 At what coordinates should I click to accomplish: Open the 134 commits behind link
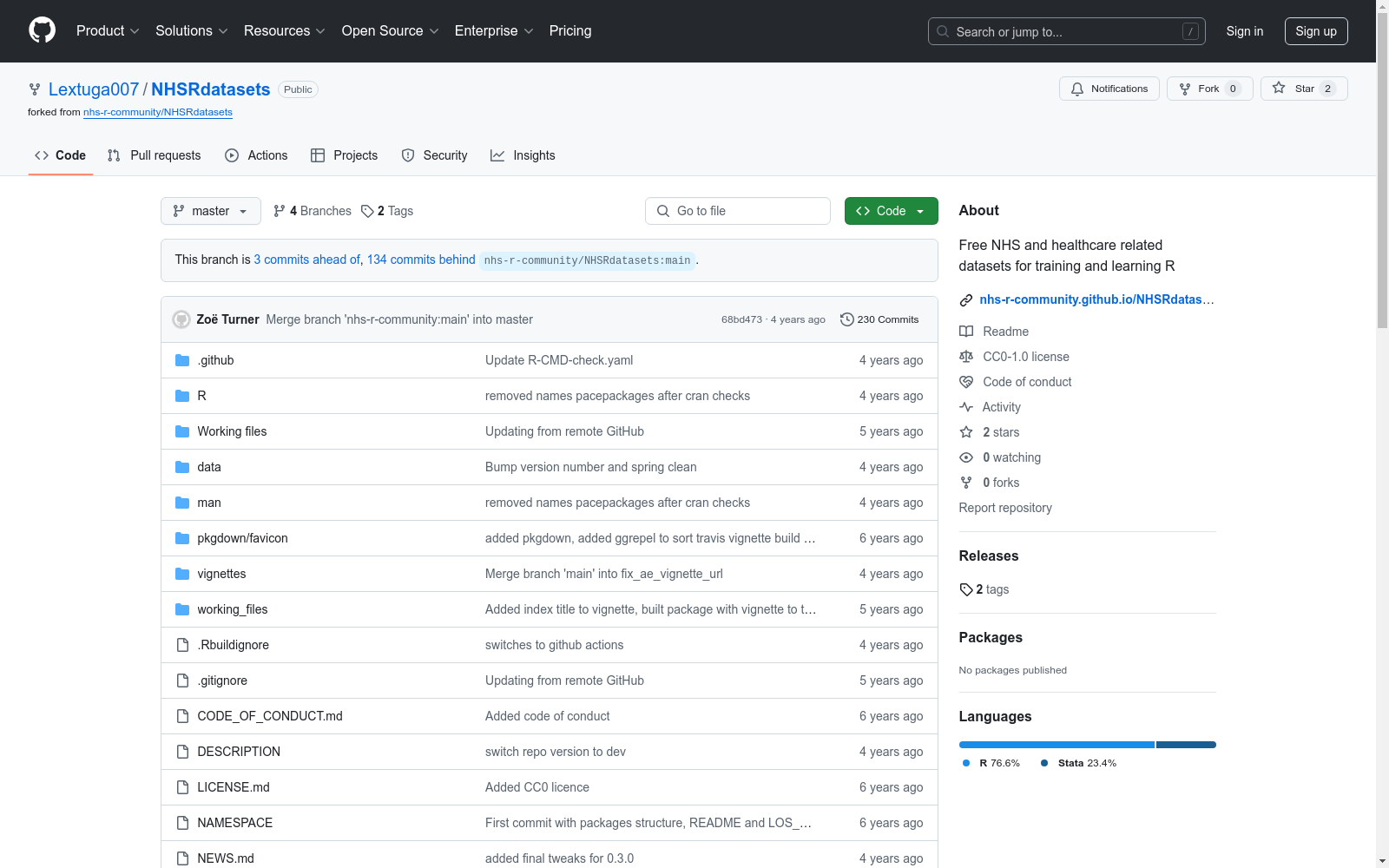421,260
